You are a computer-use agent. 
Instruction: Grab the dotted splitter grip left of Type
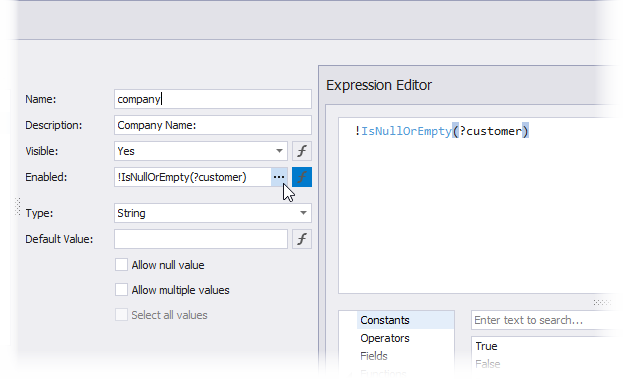coord(18,207)
